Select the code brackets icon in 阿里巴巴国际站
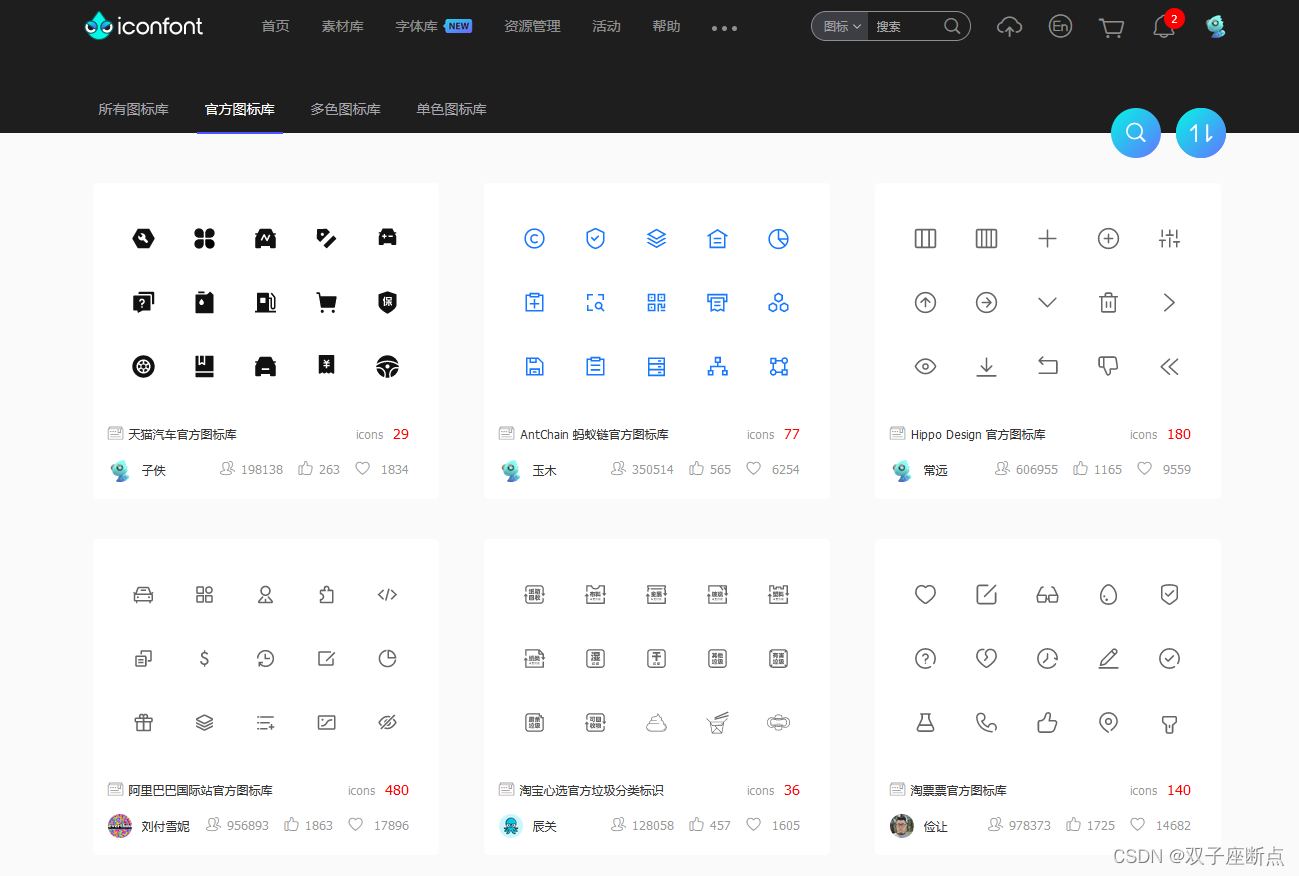The image size is (1299, 876). [x=387, y=594]
